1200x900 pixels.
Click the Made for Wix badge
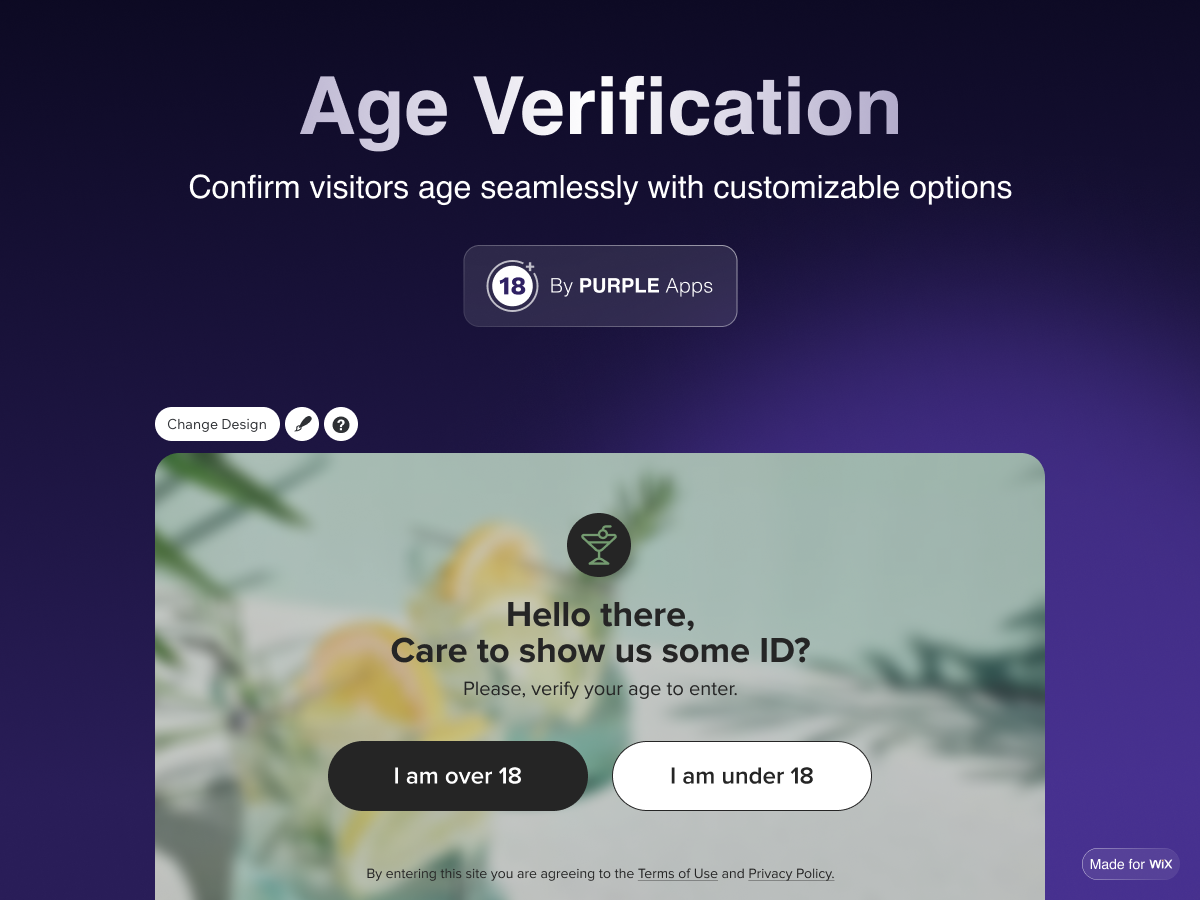1130,864
